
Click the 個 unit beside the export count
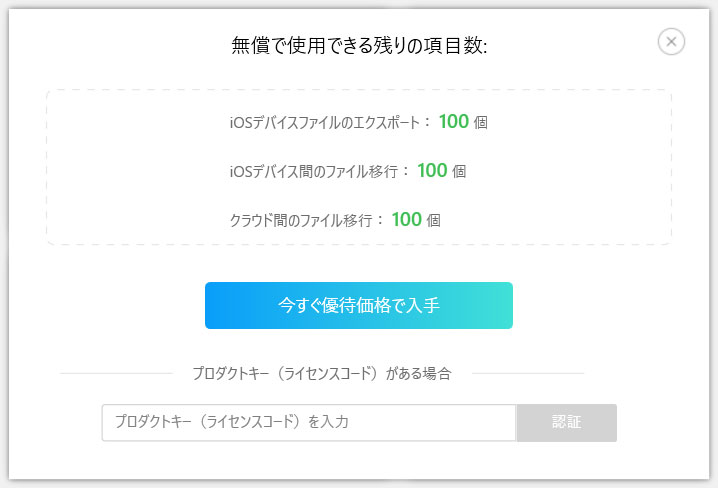(481, 123)
